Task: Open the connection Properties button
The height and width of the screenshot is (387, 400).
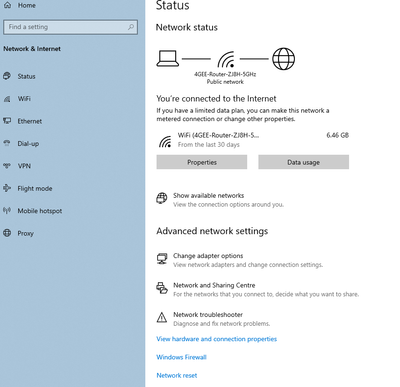Action: point(202,162)
